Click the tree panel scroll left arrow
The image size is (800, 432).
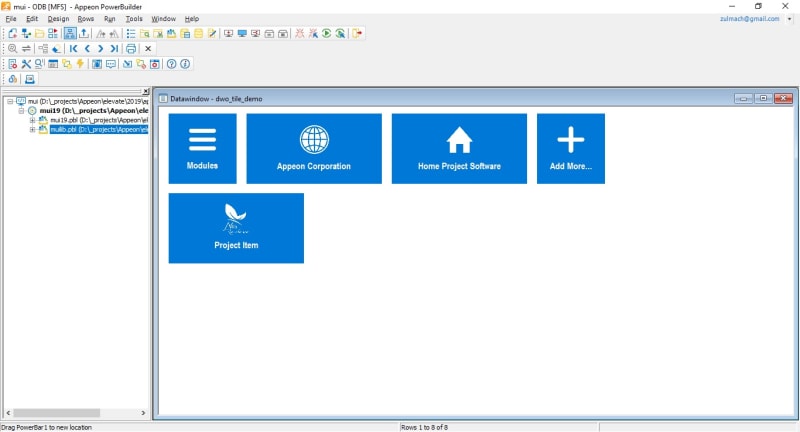click(8, 413)
